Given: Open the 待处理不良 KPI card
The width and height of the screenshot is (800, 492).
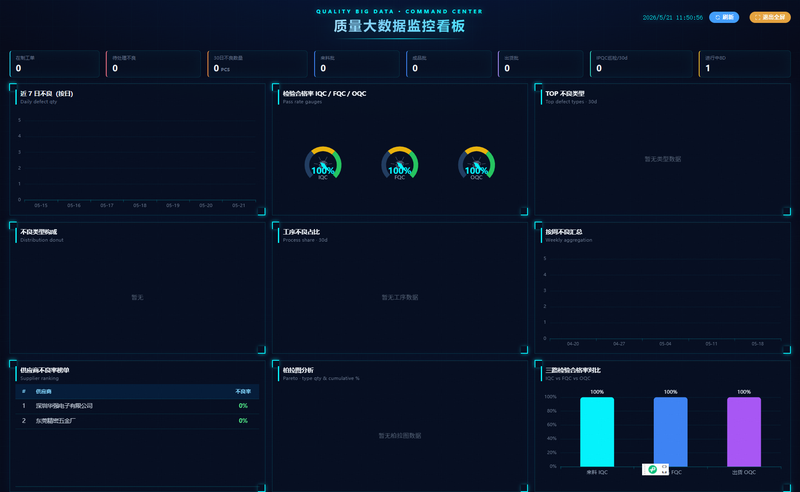Looking at the screenshot, I should pyautogui.click(x=153, y=64).
